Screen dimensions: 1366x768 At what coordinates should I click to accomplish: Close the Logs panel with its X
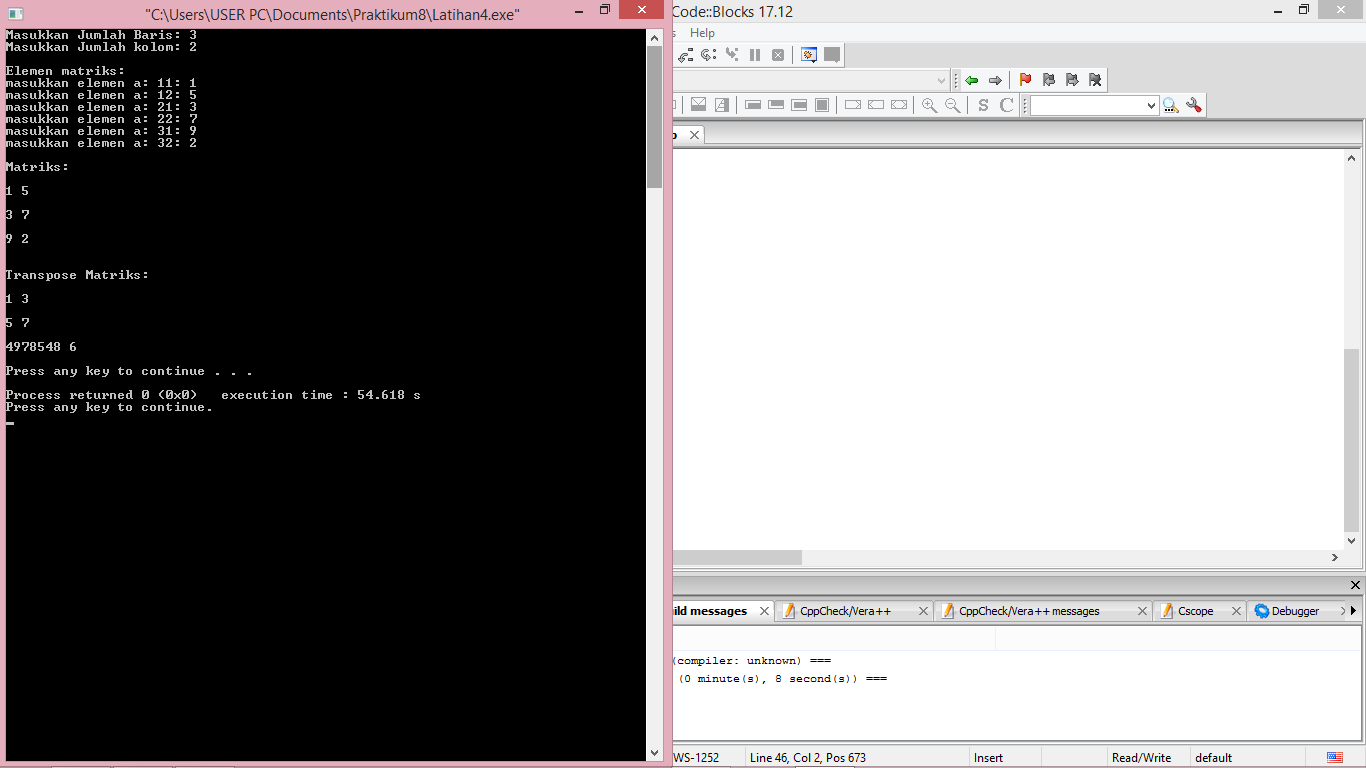tap(1355, 585)
